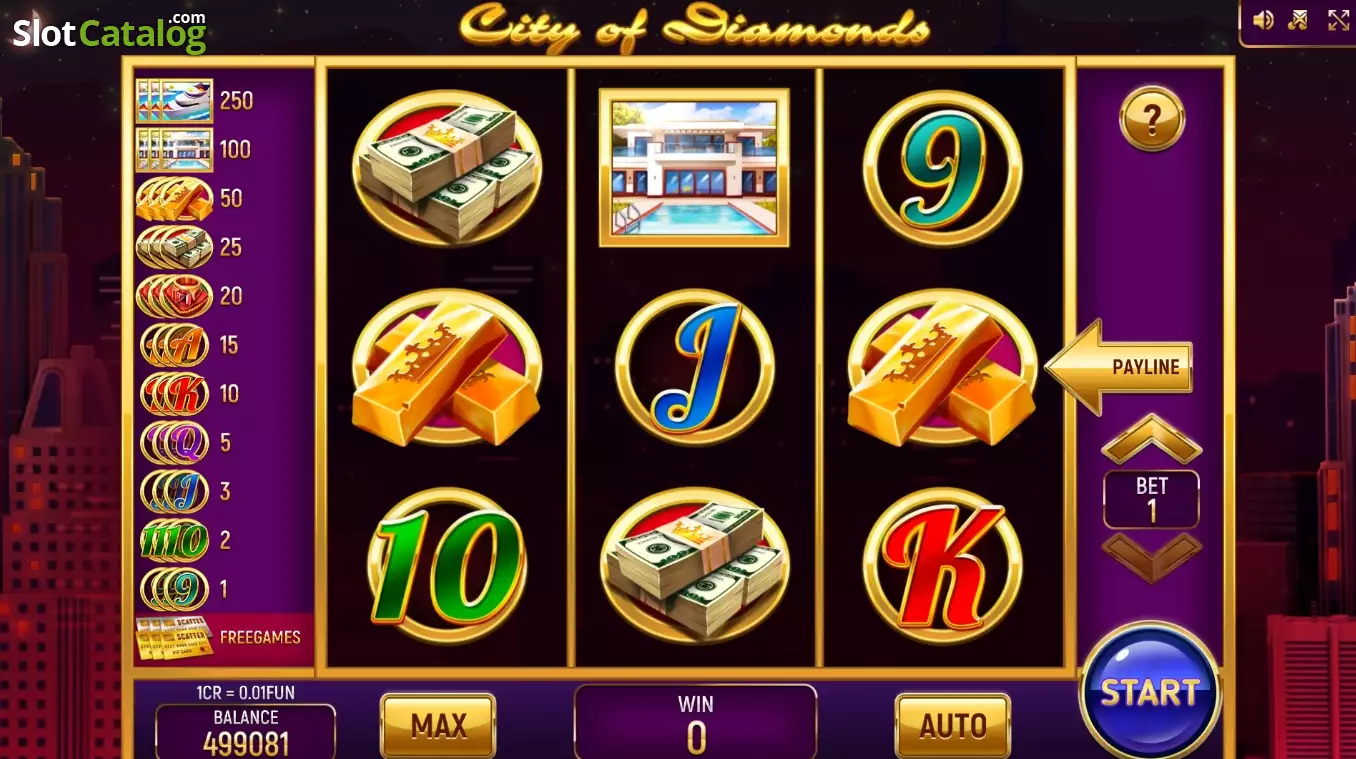Click the FREEGAMES scatter paytable entry
Image resolution: width=1356 pixels, height=759 pixels.
218,637
